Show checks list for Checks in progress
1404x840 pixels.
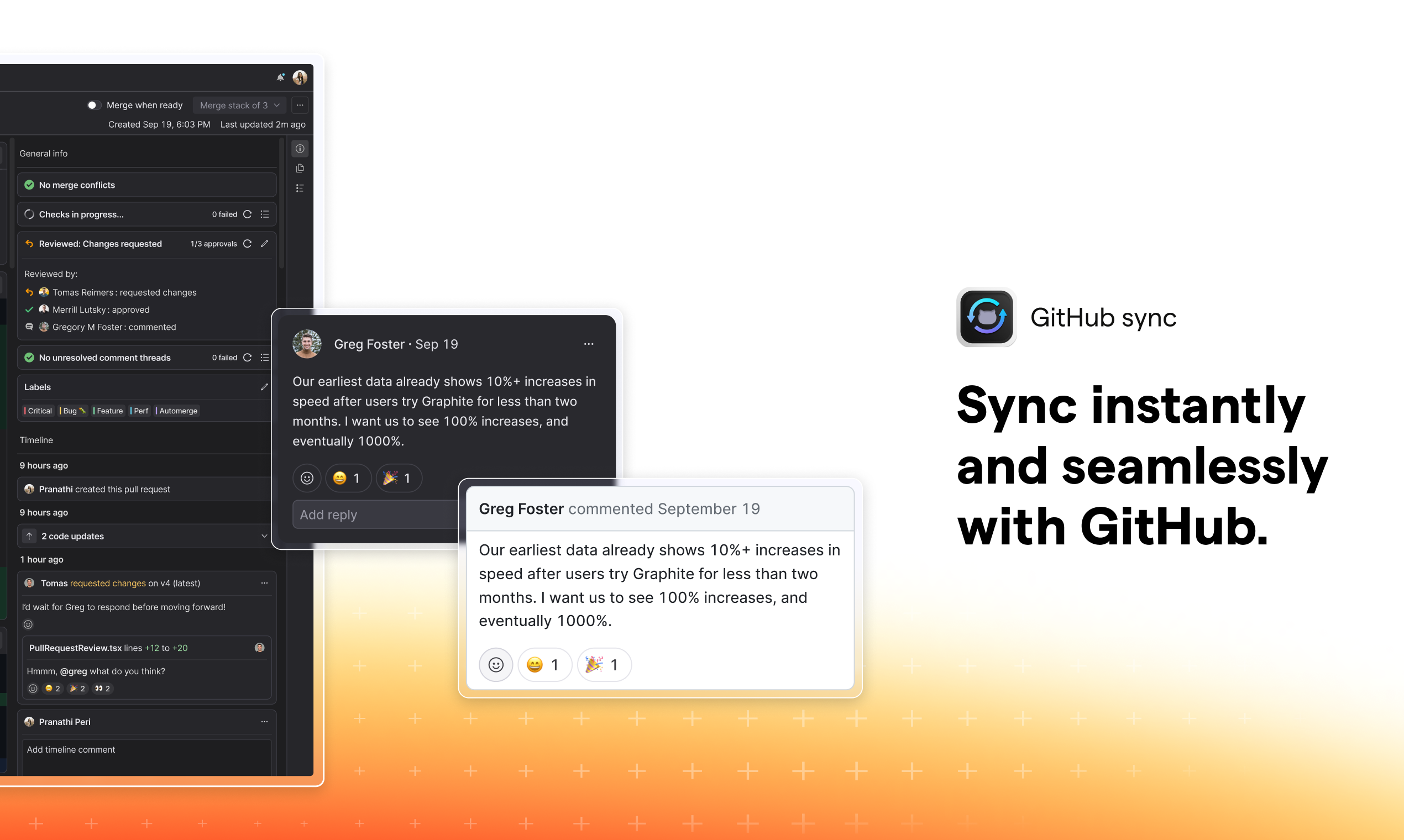(x=264, y=214)
